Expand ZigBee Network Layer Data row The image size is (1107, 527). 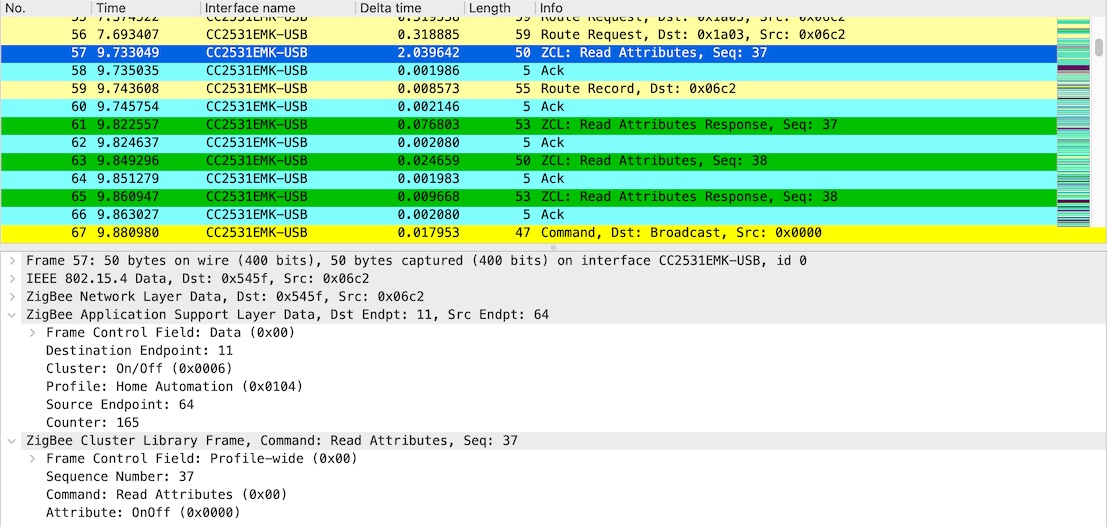(13, 297)
